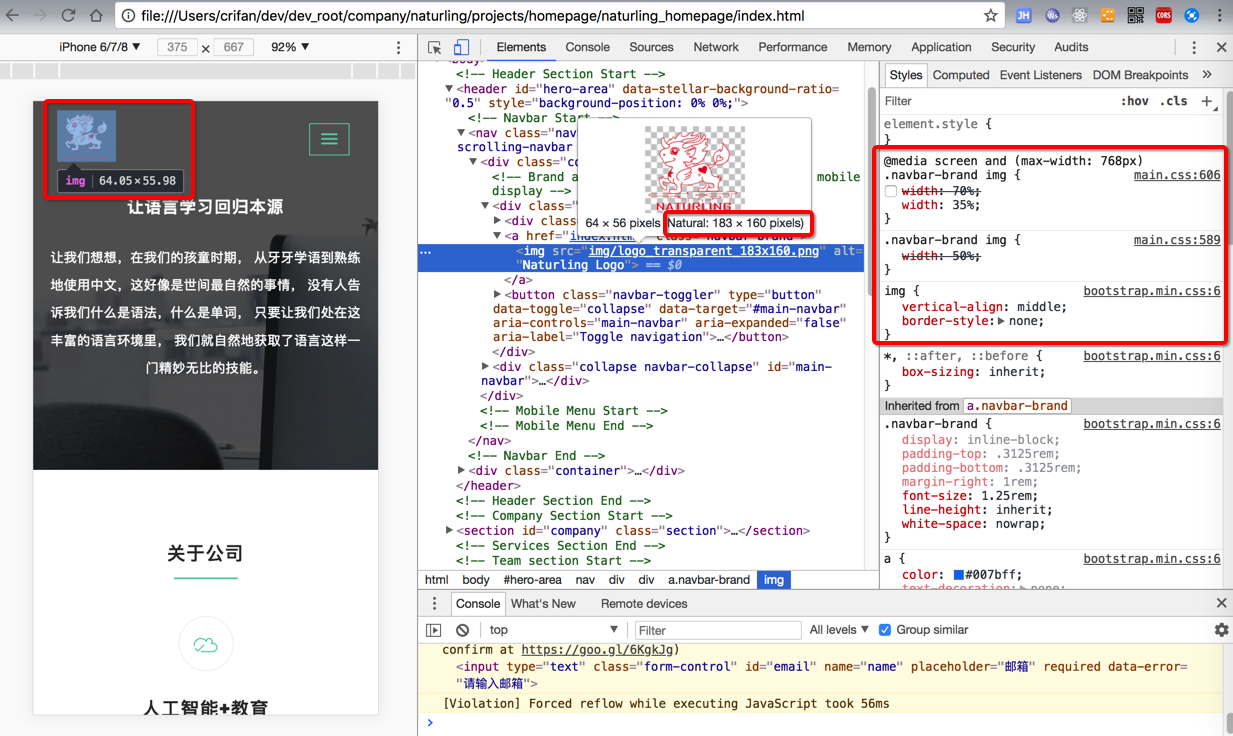Toggle the :hov element state option
The image size is (1233, 736).
(x=1134, y=101)
